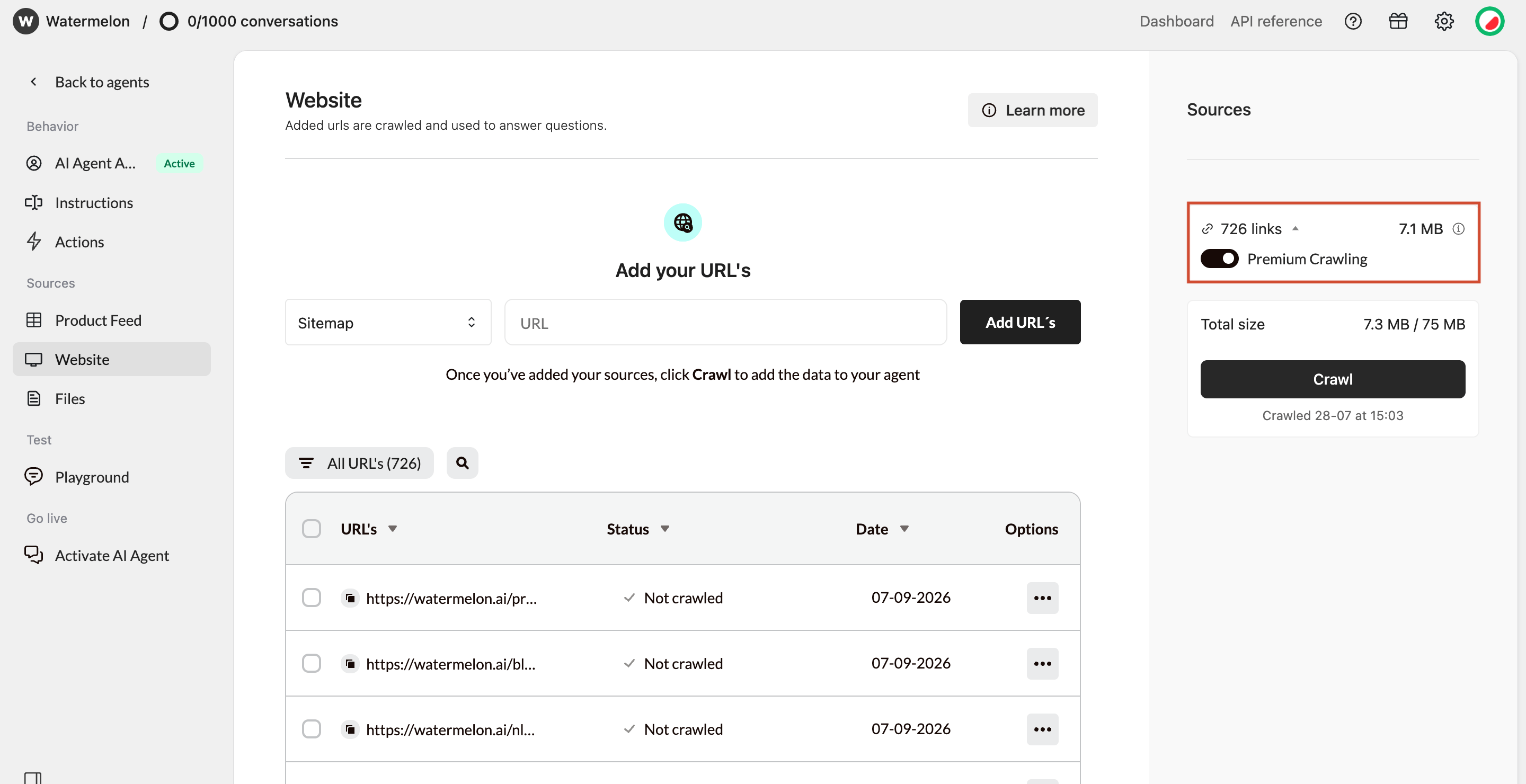Click the Actions lightning bolt icon
Image resolution: width=1526 pixels, height=784 pixels.
[34, 242]
